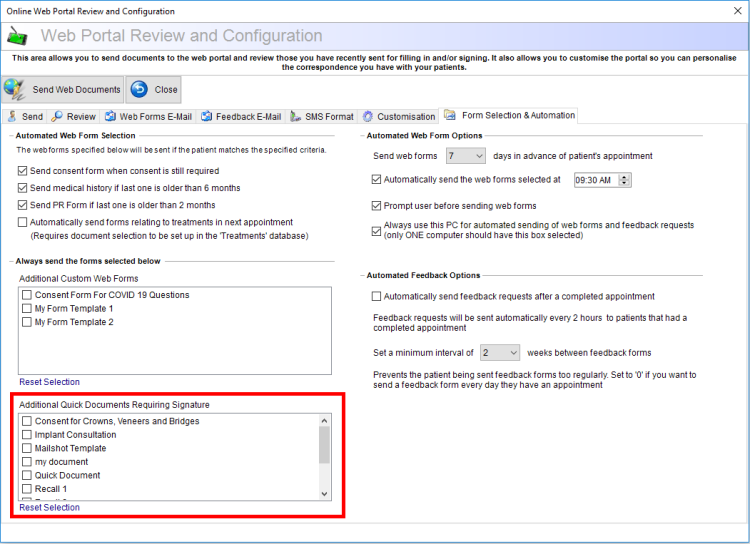Check Consent Form For COVID 19 Questions
Screen dimensions: 750x544
[27, 295]
